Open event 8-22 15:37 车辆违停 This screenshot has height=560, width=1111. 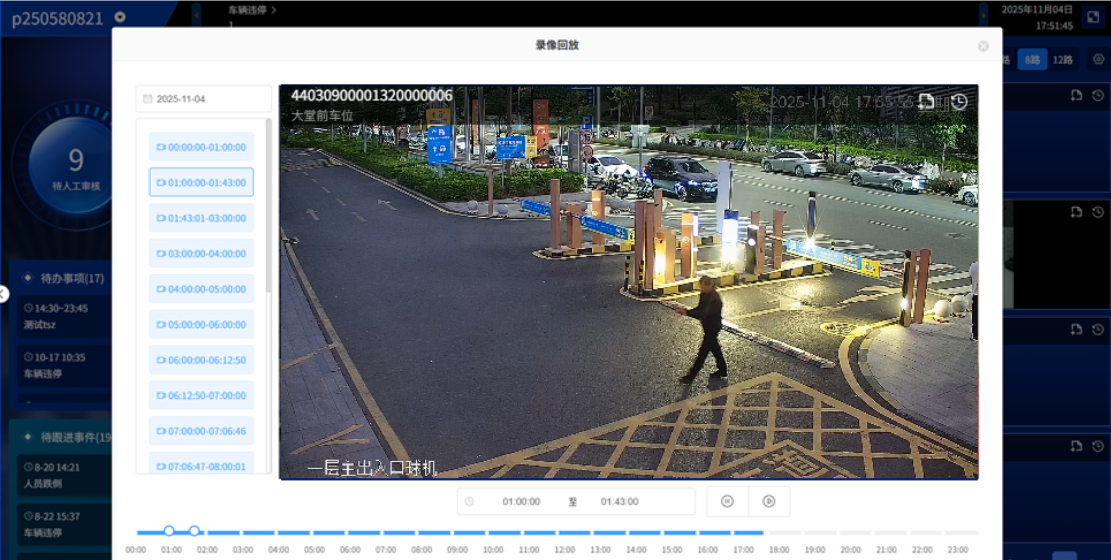click(64, 524)
